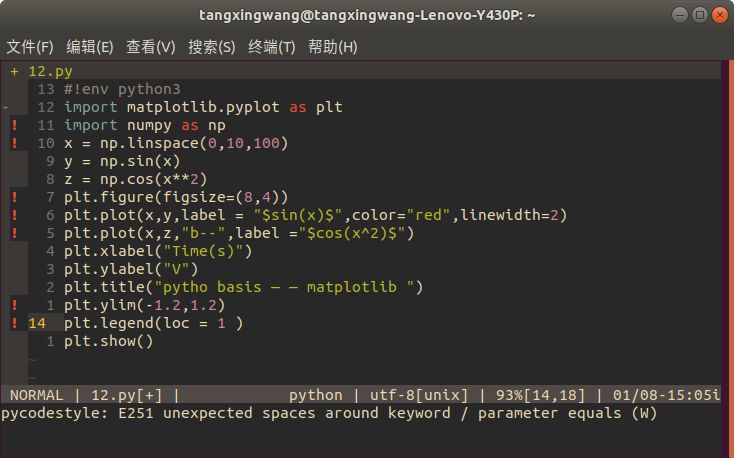Click the pycodestyle E251 message

(x=329, y=413)
